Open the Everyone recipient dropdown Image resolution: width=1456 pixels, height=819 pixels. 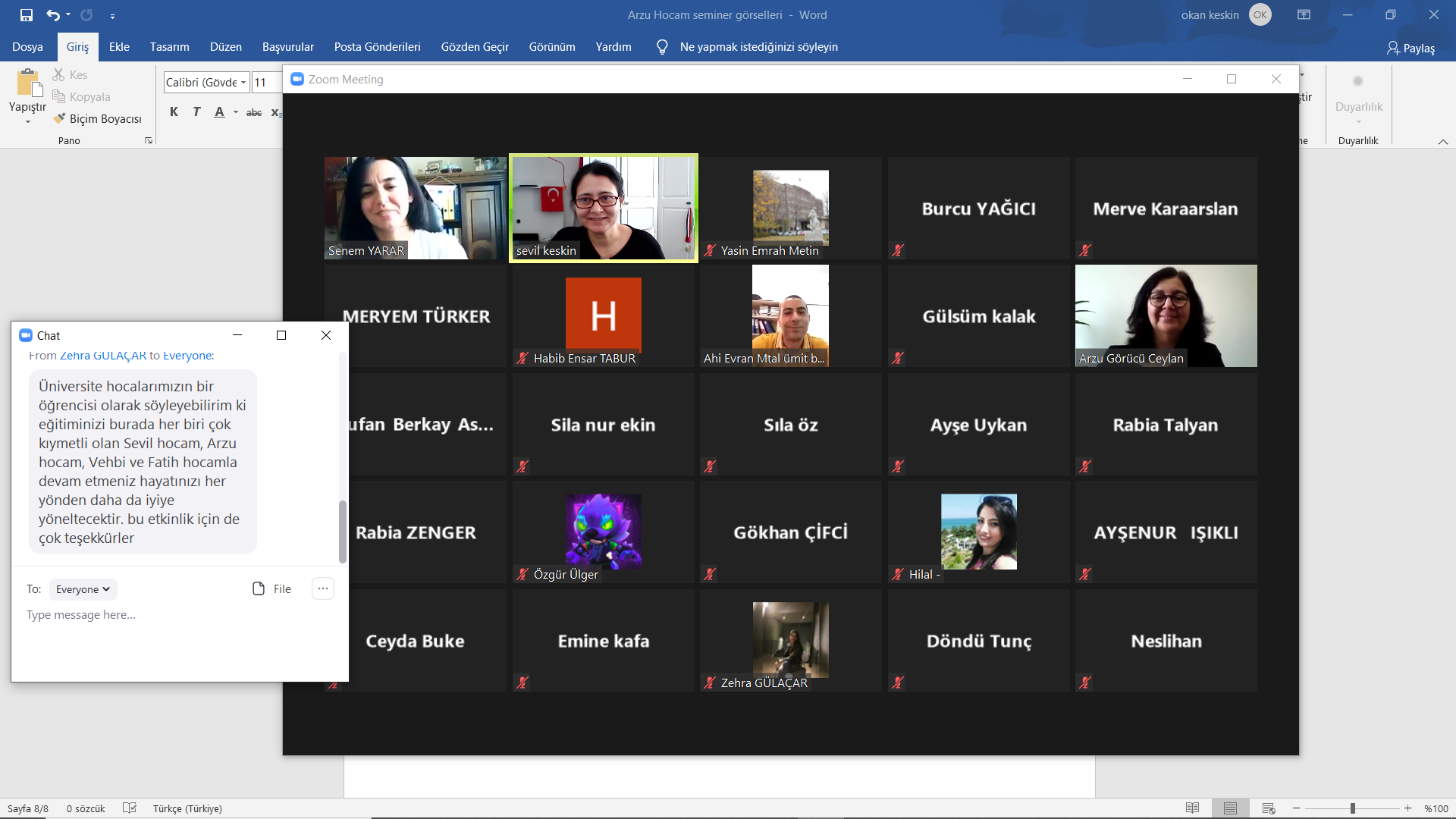[x=83, y=589]
